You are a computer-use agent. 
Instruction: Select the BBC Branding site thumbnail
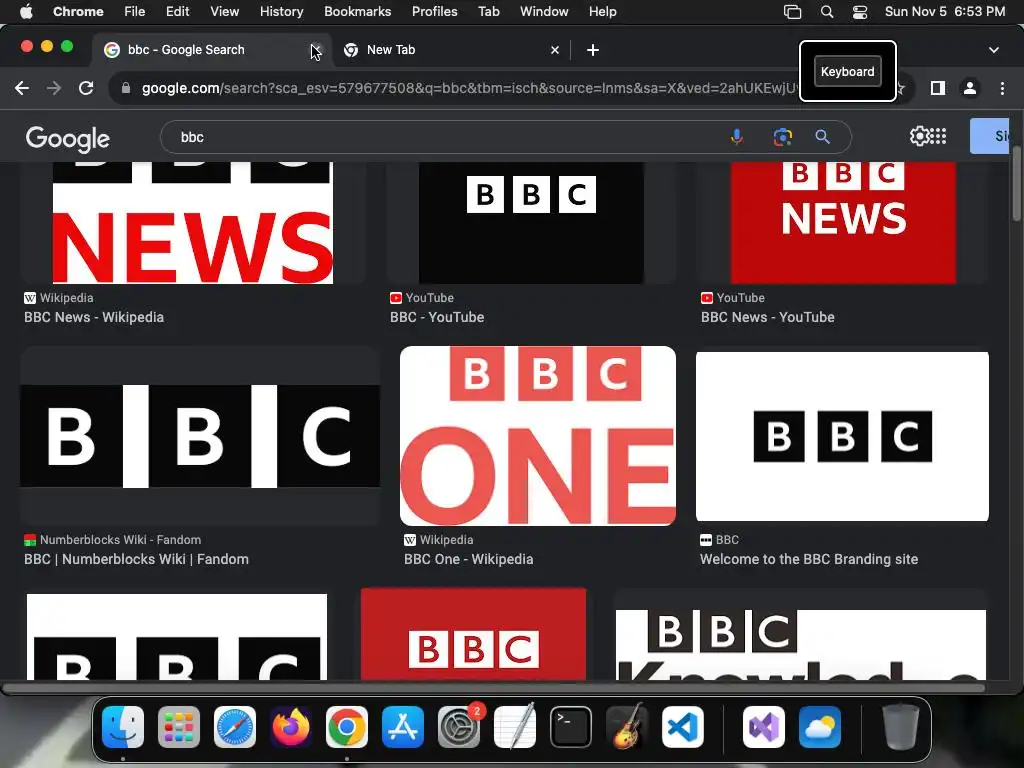842,436
